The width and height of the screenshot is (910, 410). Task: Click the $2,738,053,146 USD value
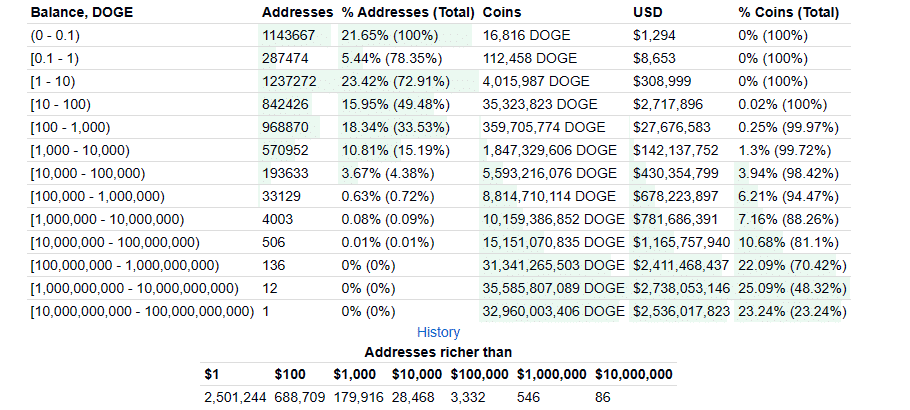[681, 289]
